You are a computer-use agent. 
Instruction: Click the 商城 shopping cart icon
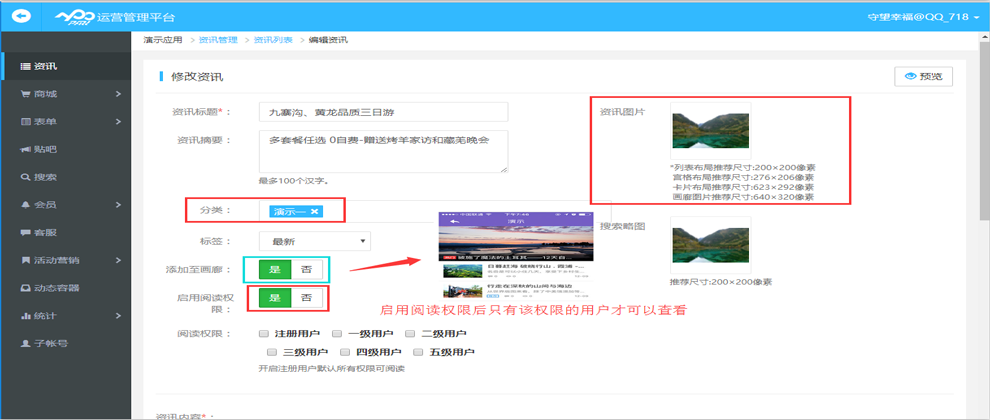[x=25, y=95]
